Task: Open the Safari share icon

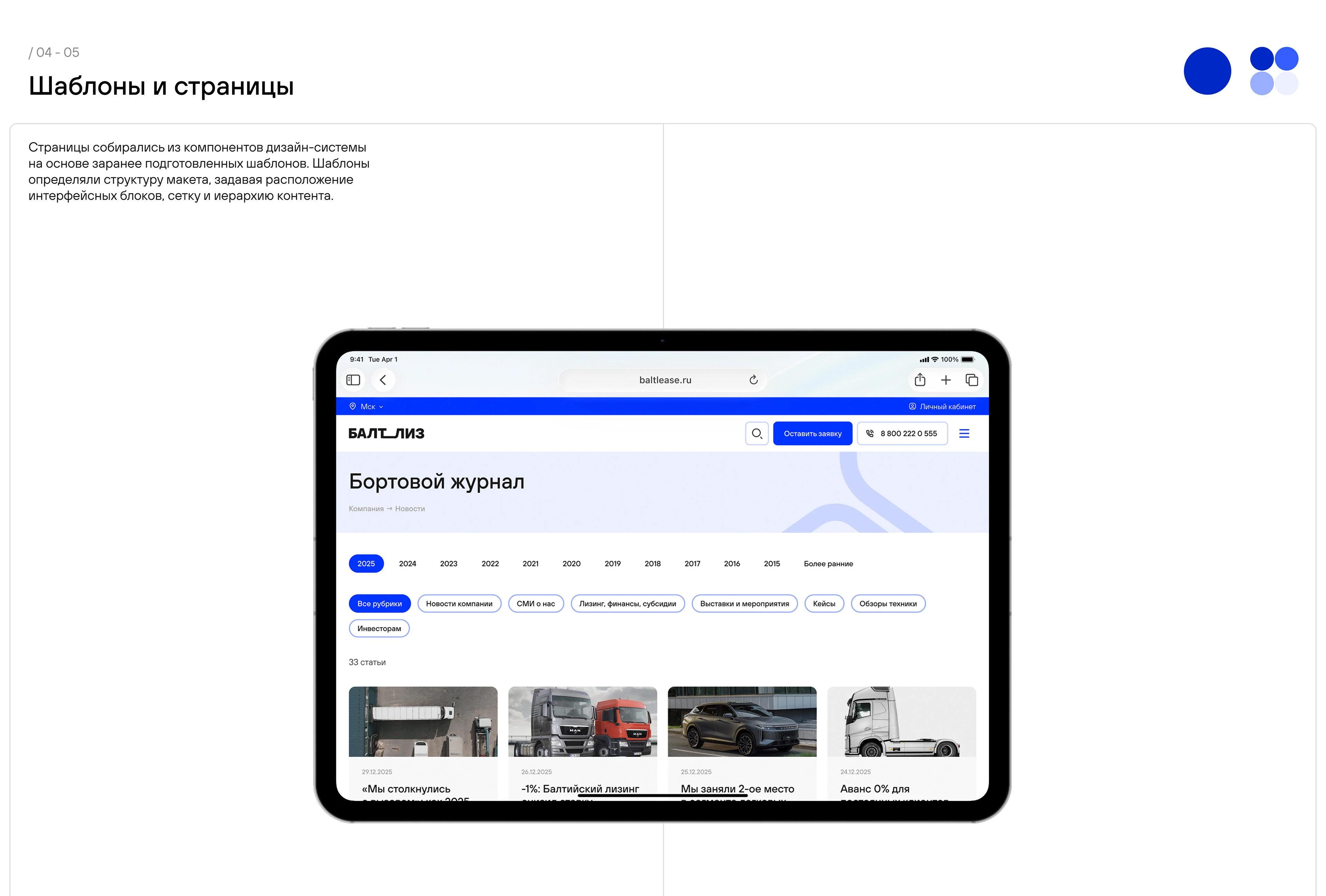Action: tap(920, 380)
